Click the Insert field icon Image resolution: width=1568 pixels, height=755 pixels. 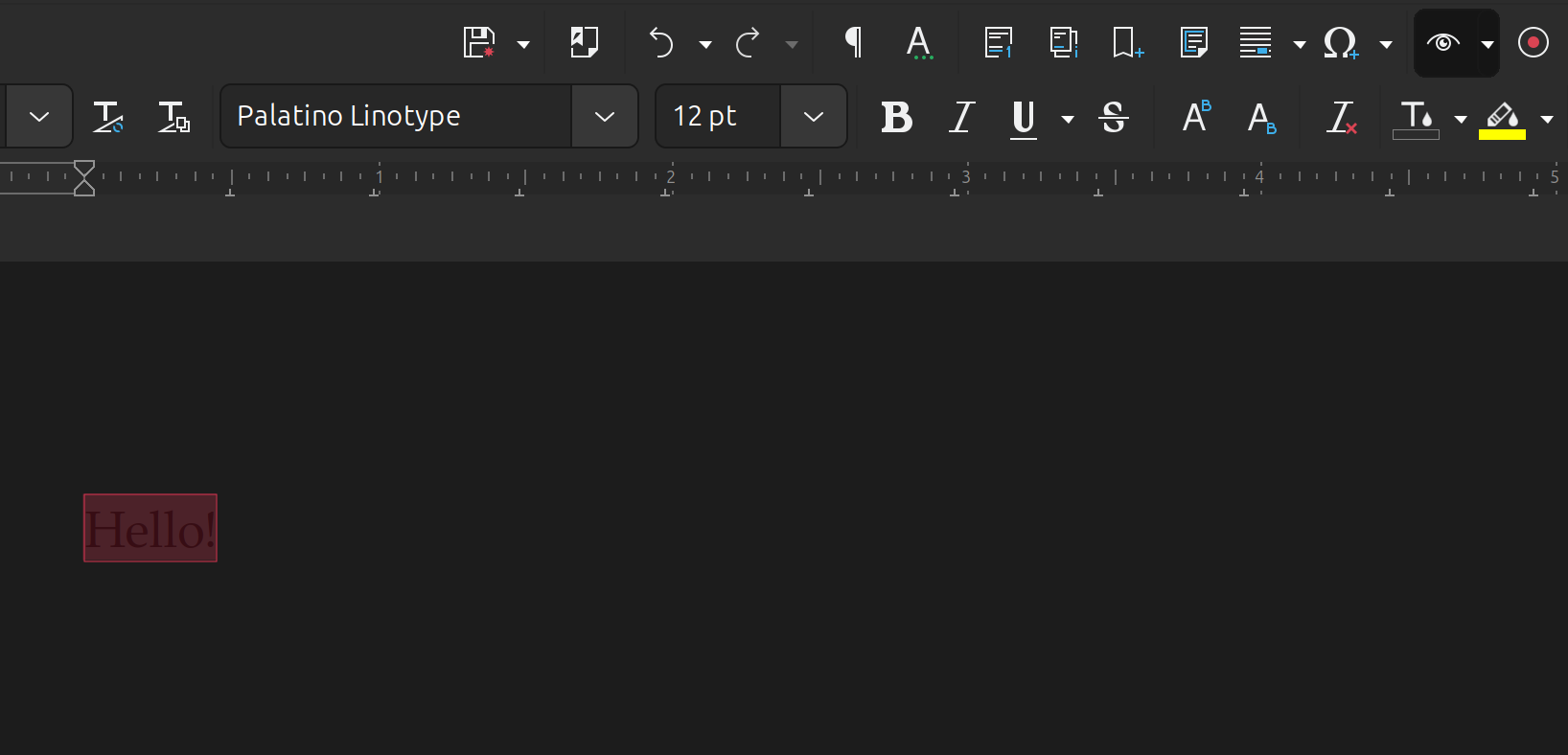pos(1256,43)
